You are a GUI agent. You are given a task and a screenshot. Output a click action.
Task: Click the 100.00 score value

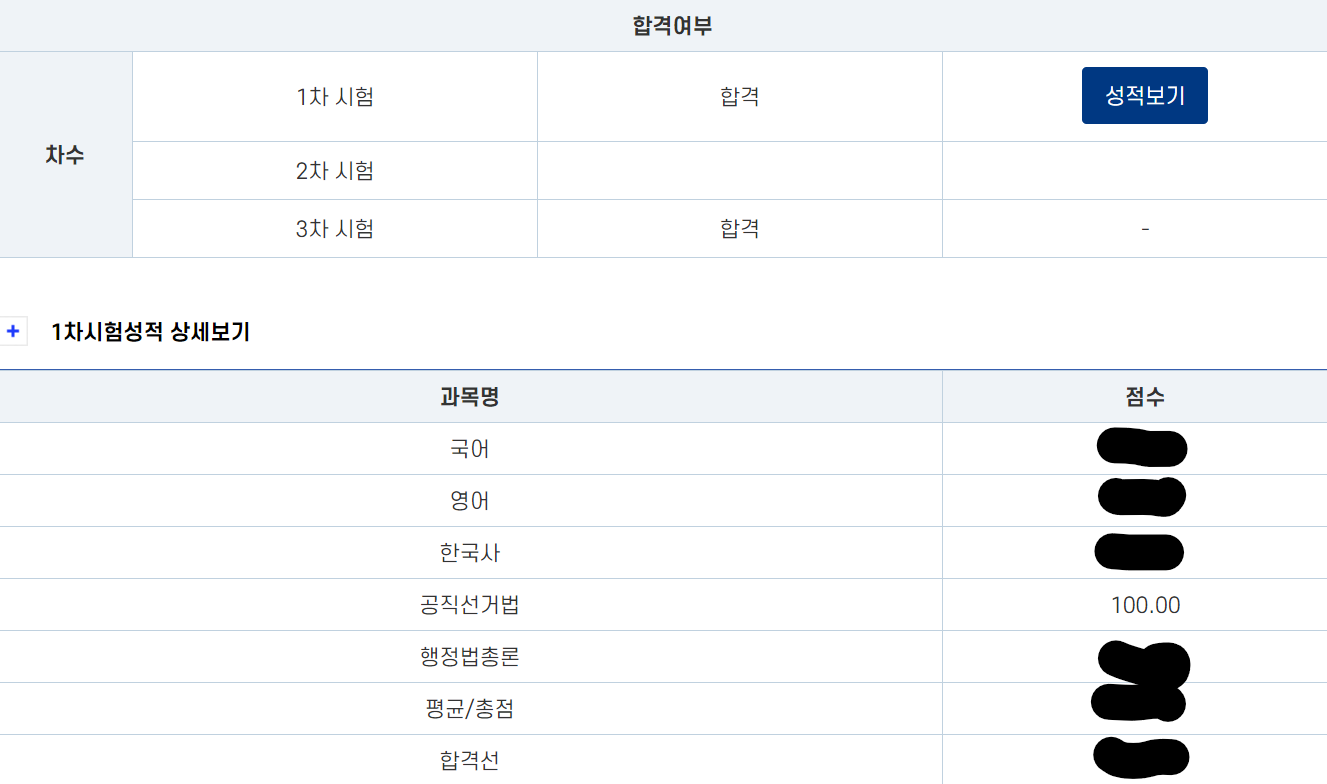click(1145, 605)
